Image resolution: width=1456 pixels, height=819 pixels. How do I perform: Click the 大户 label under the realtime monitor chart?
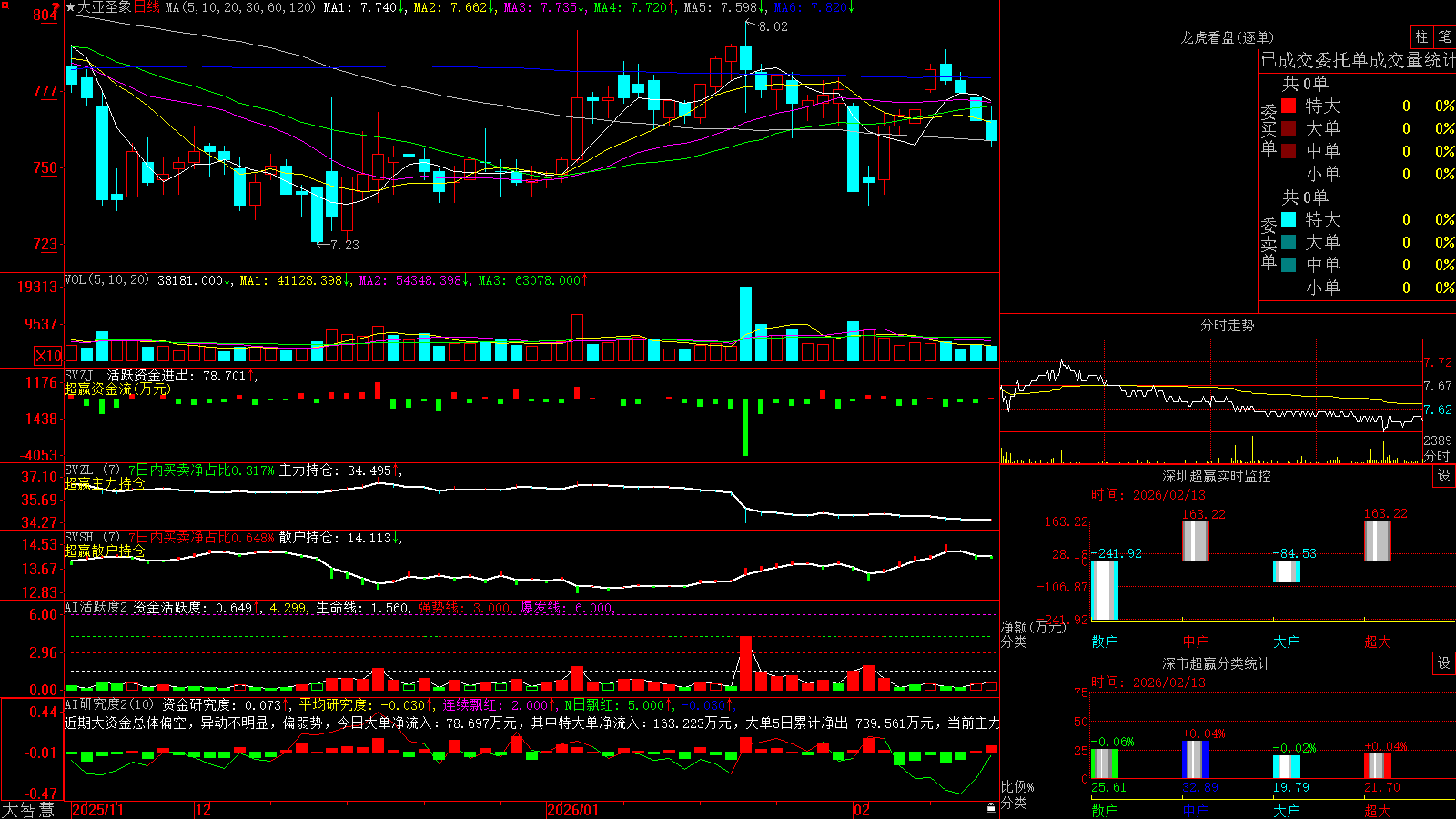[1287, 642]
